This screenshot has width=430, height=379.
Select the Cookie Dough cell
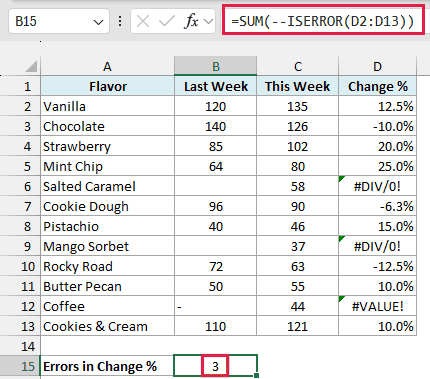tap(107, 206)
